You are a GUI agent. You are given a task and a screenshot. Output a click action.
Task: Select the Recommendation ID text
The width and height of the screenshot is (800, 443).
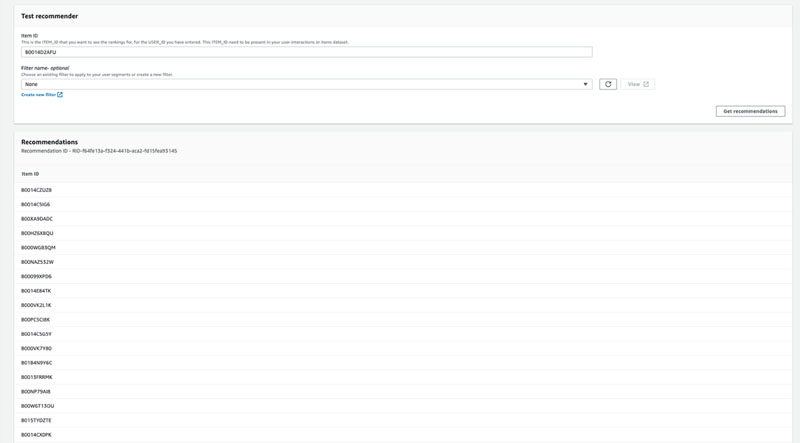[x=99, y=151]
